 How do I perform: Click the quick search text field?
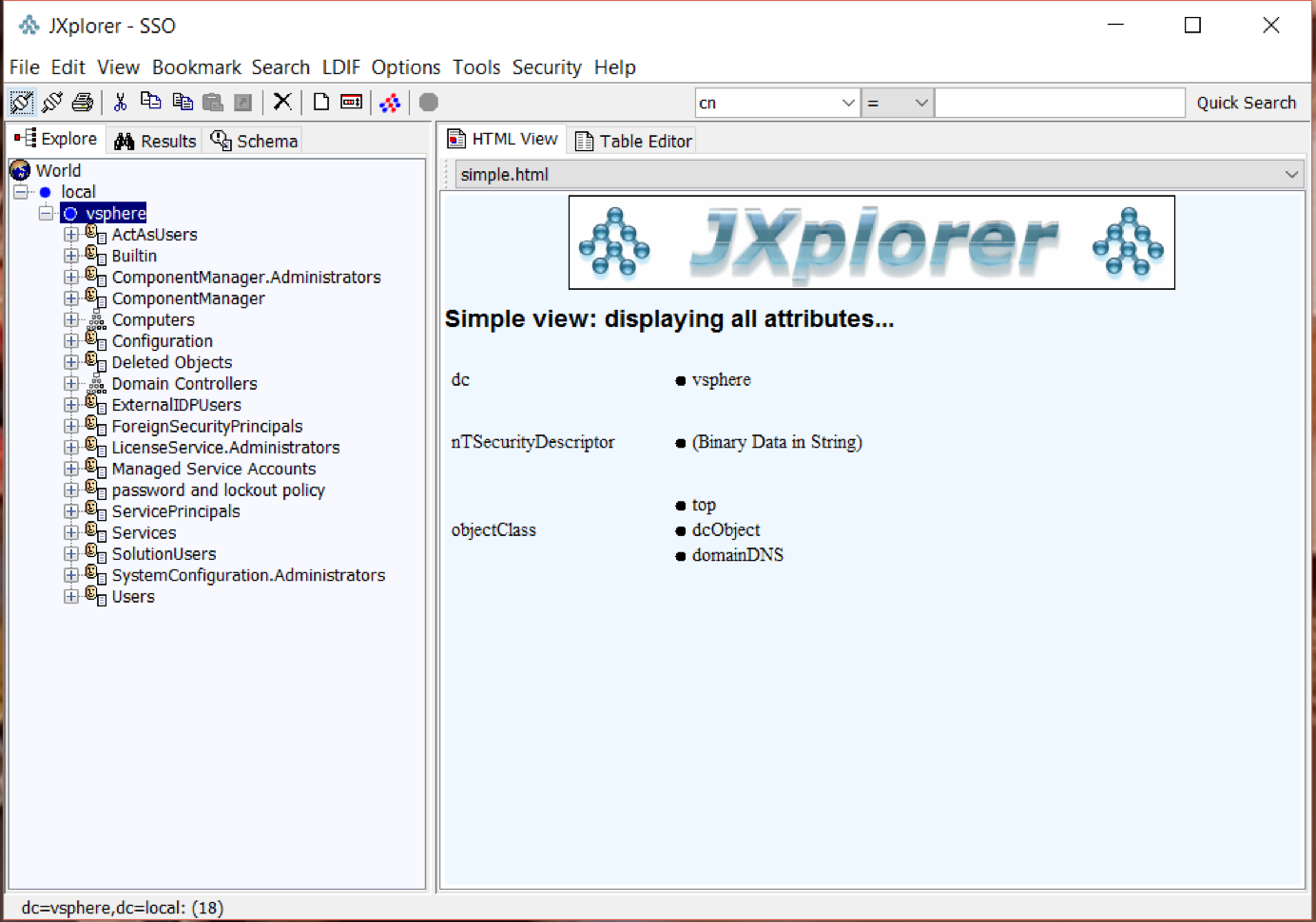(x=1059, y=103)
